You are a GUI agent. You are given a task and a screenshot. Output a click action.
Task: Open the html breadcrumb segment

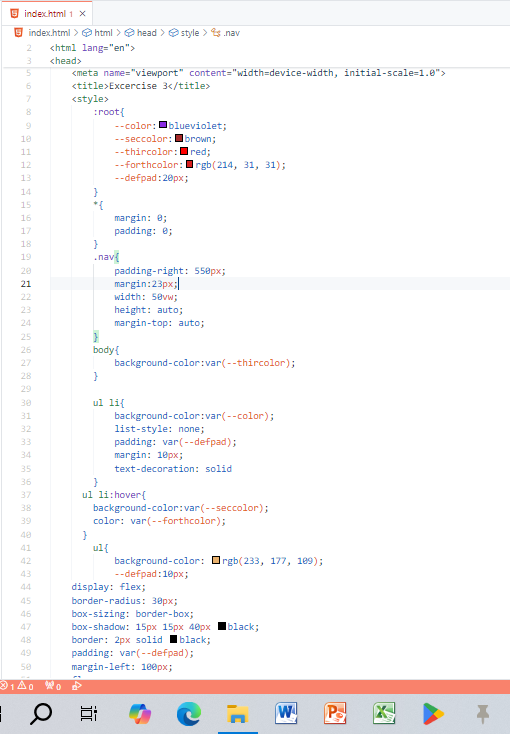point(97,33)
